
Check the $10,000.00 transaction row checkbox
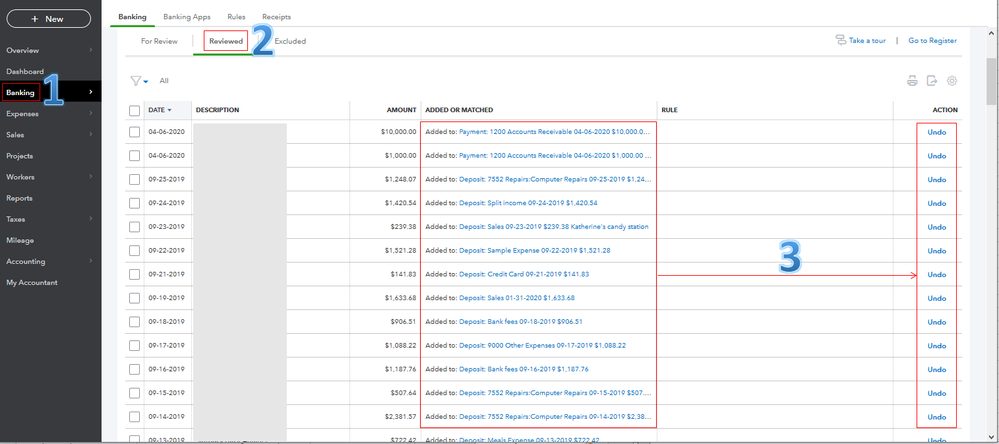tap(134, 132)
